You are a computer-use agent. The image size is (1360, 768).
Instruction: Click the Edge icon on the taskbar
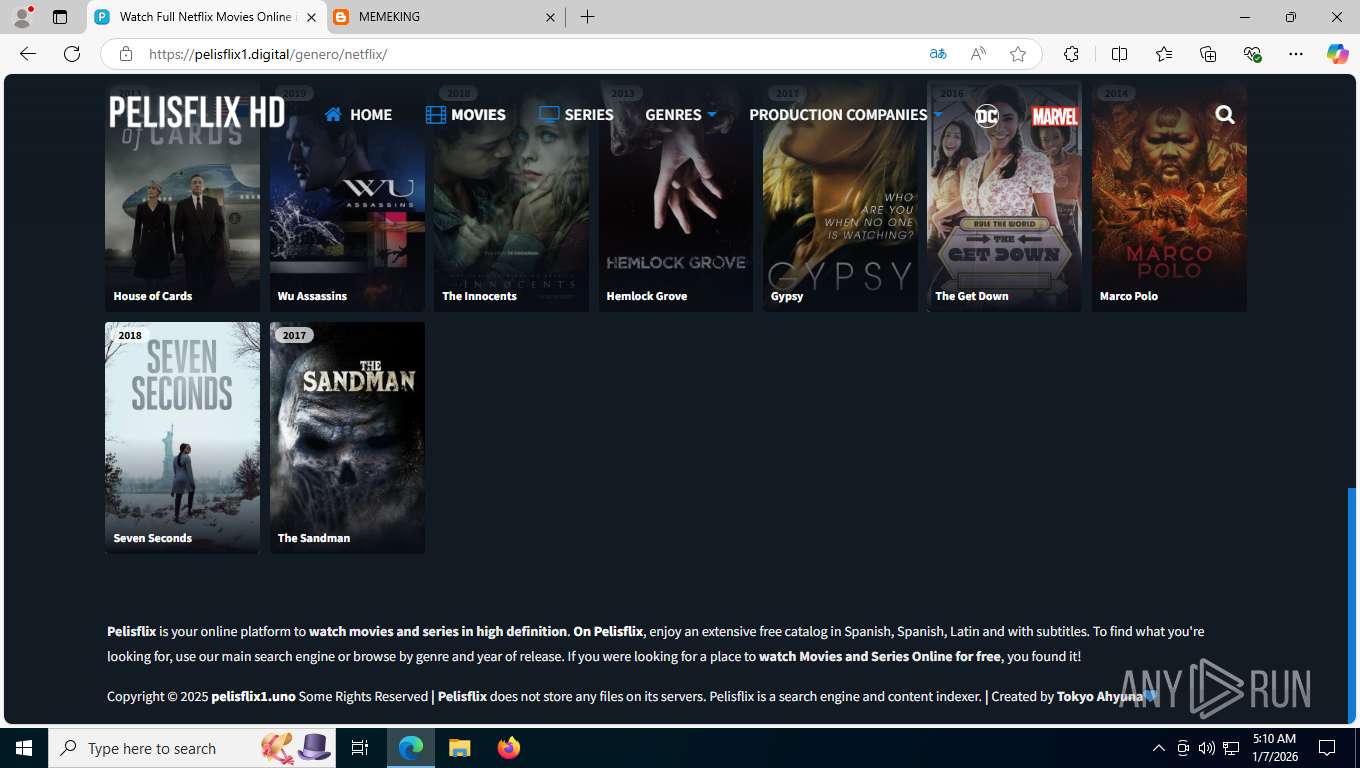tap(411, 748)
